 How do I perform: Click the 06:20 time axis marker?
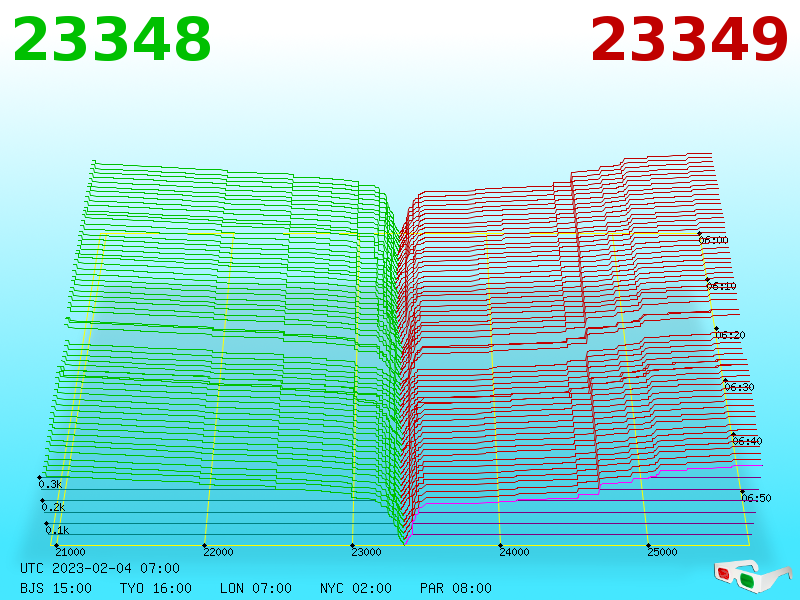point(730,335)
